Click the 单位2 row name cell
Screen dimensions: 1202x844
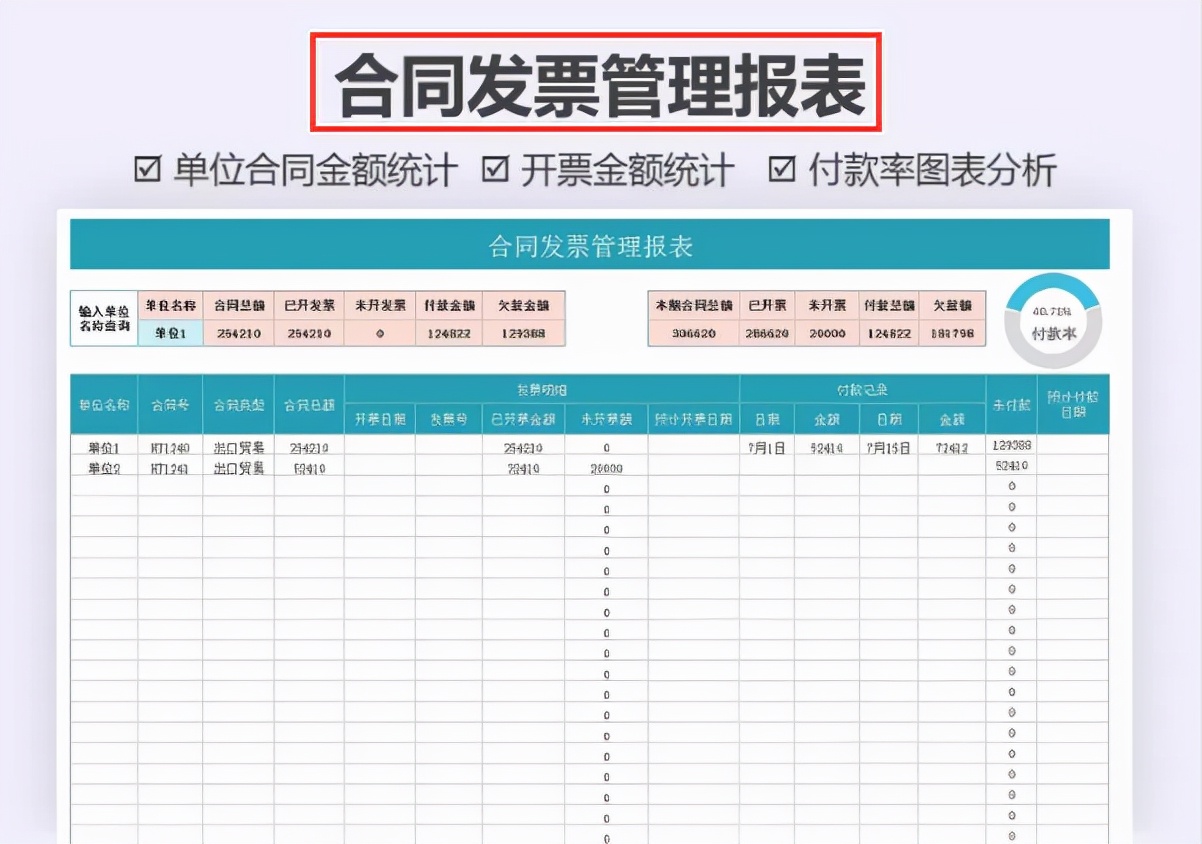pyautogui.click(x=105, y=464)
